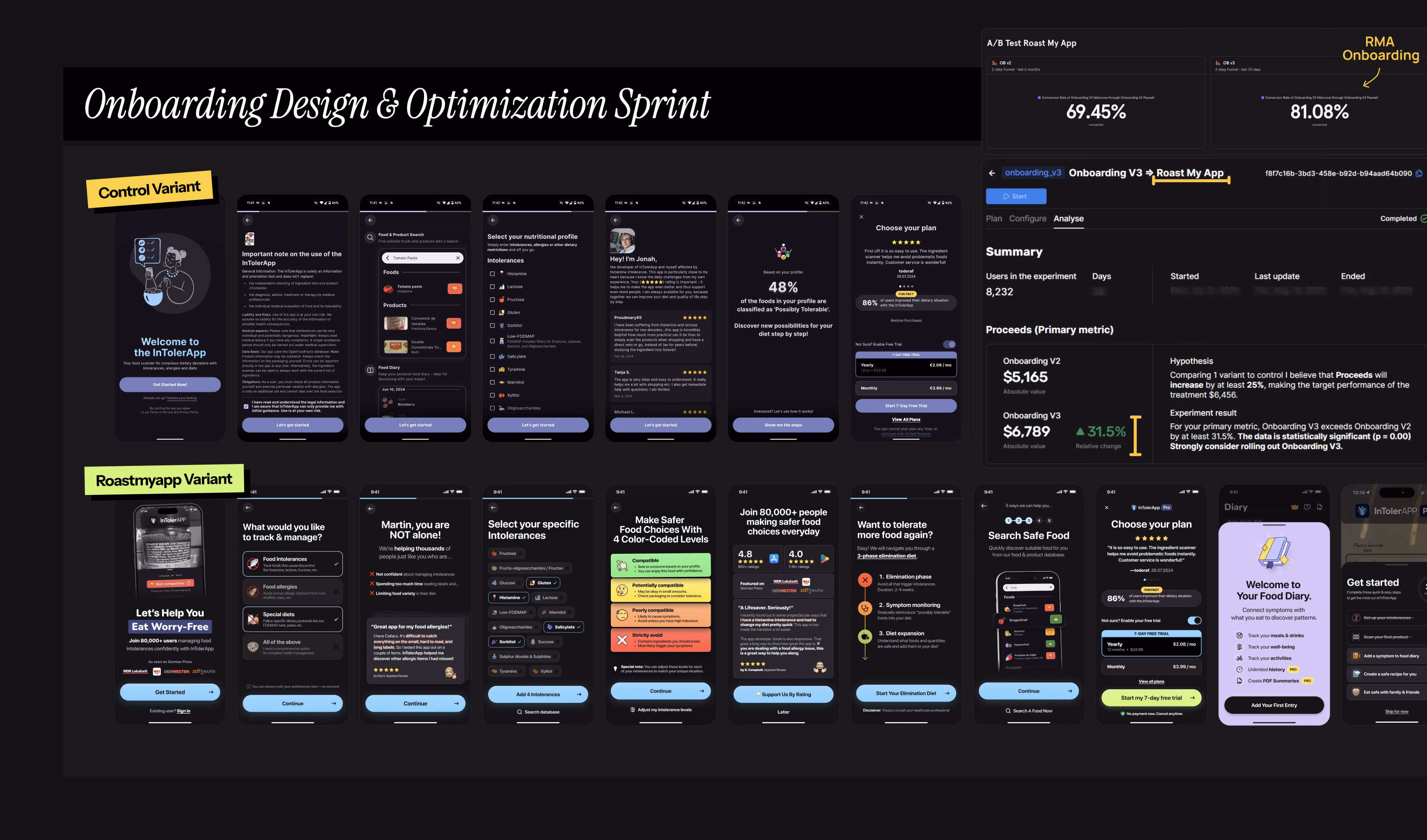The image size is (1427, 840).
Task: Tap Adjust my intolerance levels
Action: [x=660, y=710]
